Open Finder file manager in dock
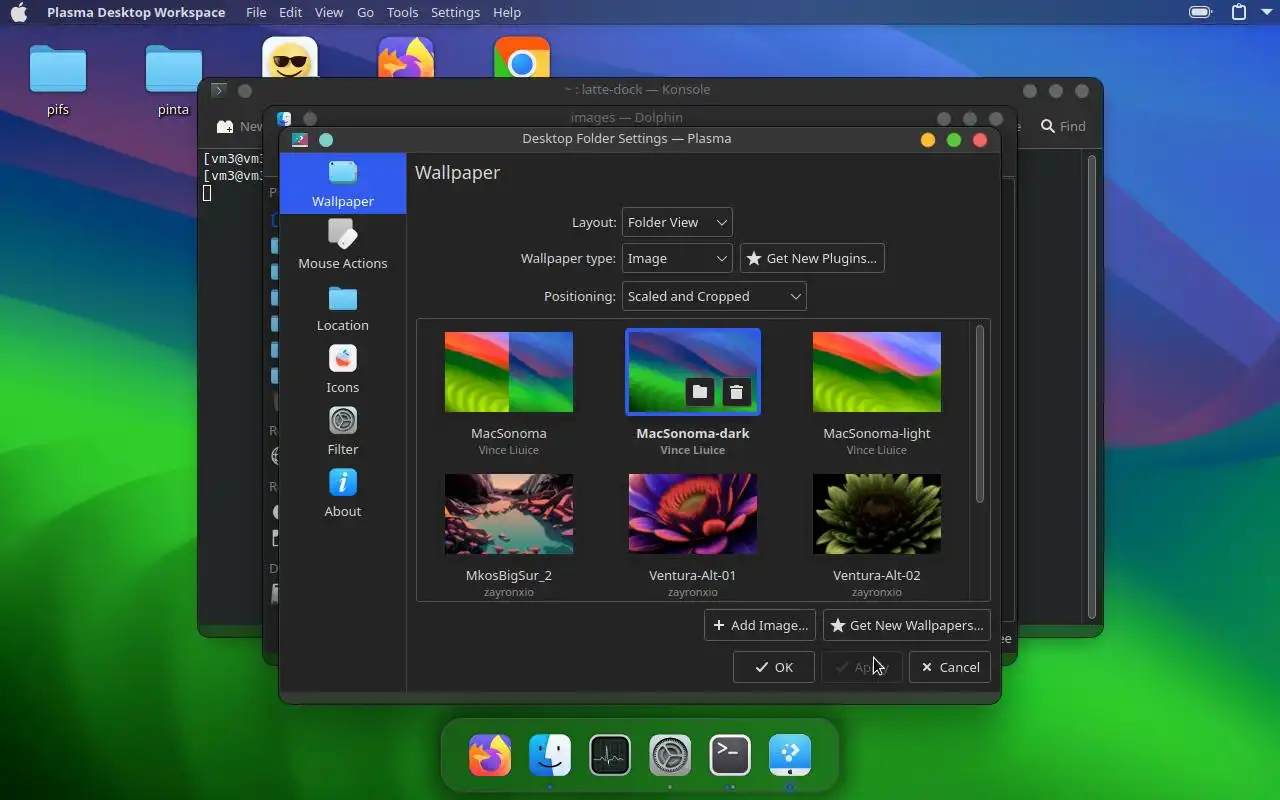 (550, 755)
